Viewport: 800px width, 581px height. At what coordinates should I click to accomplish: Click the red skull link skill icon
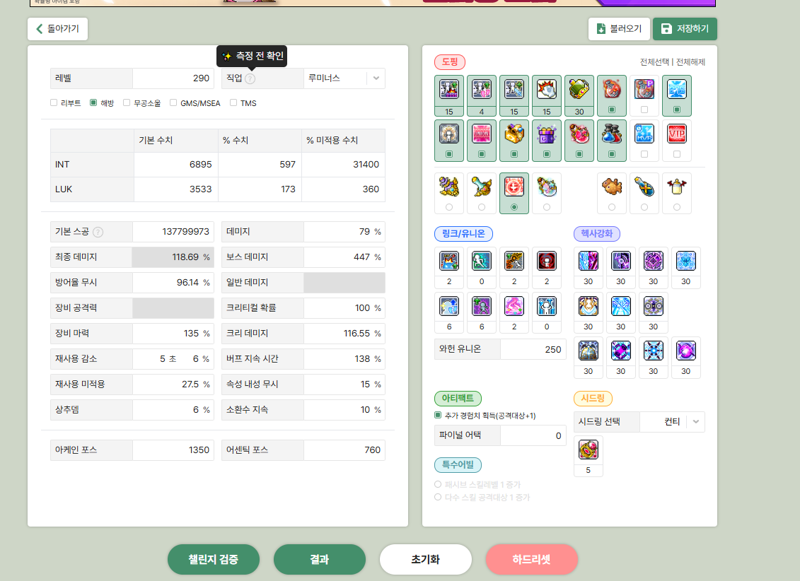(546, 261)
